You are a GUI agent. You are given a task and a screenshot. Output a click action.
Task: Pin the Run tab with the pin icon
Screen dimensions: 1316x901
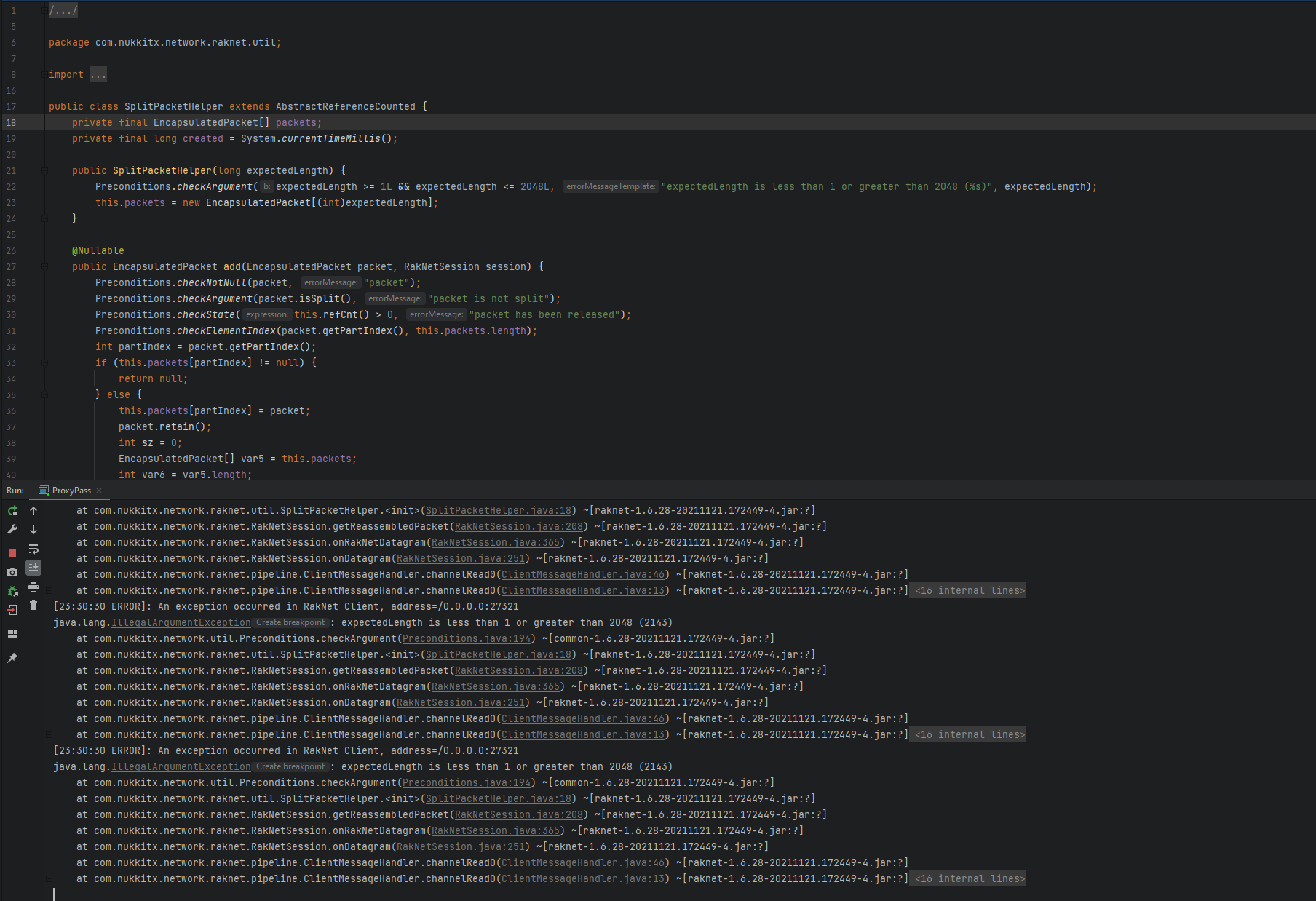12,658
